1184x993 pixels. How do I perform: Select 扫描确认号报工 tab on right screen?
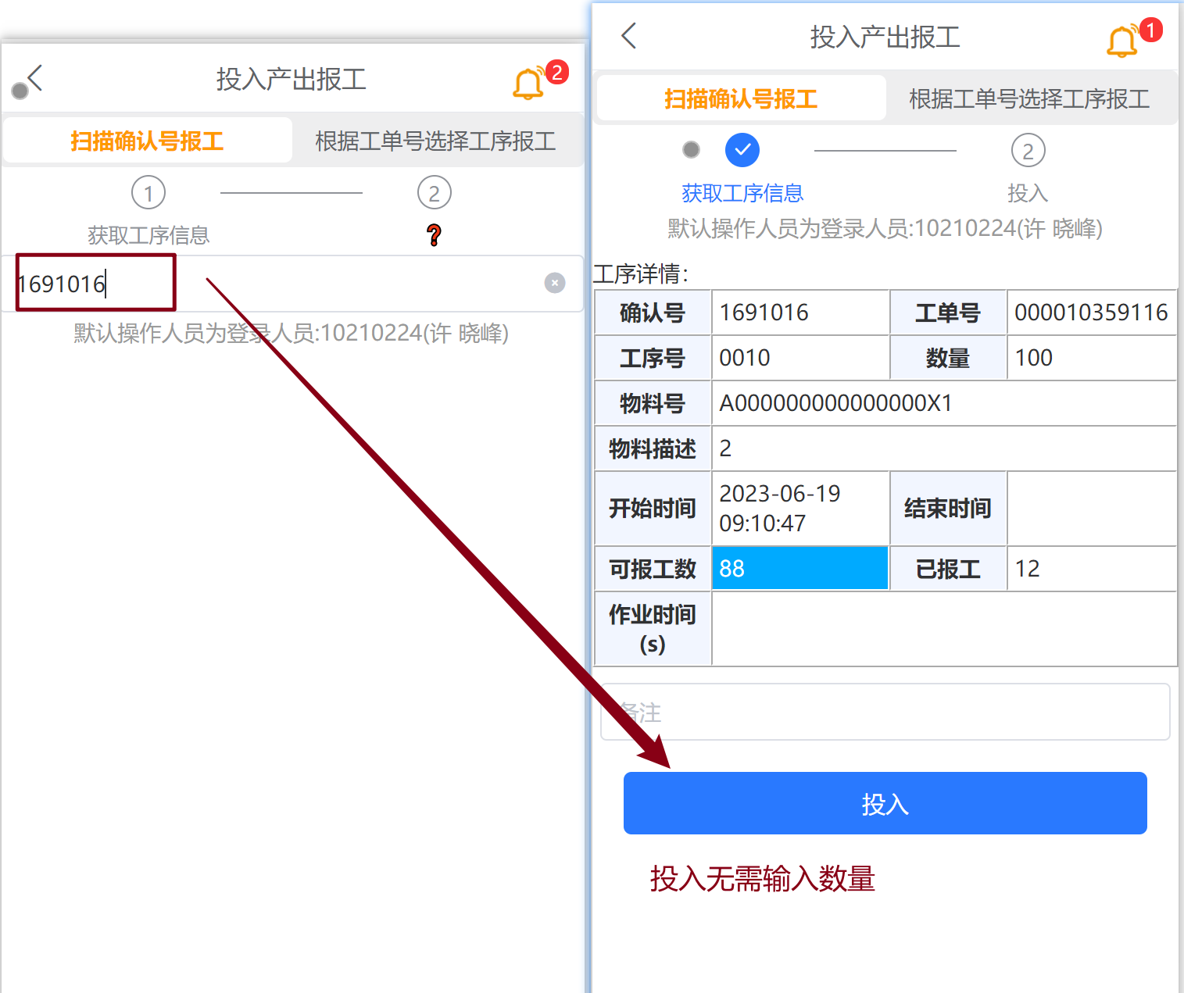(741, 98)
